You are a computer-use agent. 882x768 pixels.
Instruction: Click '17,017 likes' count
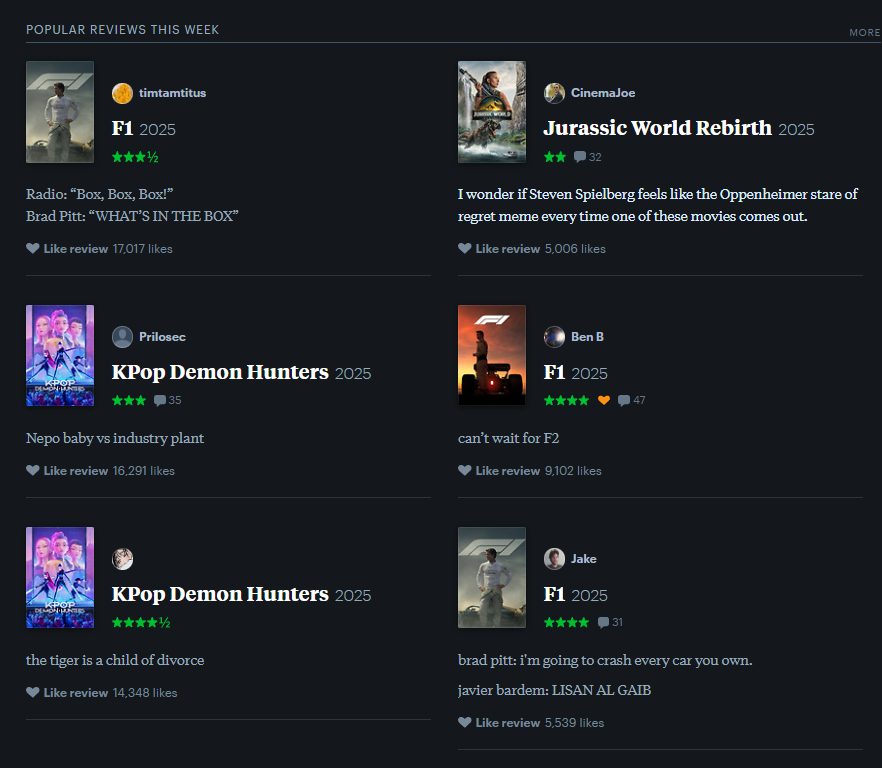[142, 249]
